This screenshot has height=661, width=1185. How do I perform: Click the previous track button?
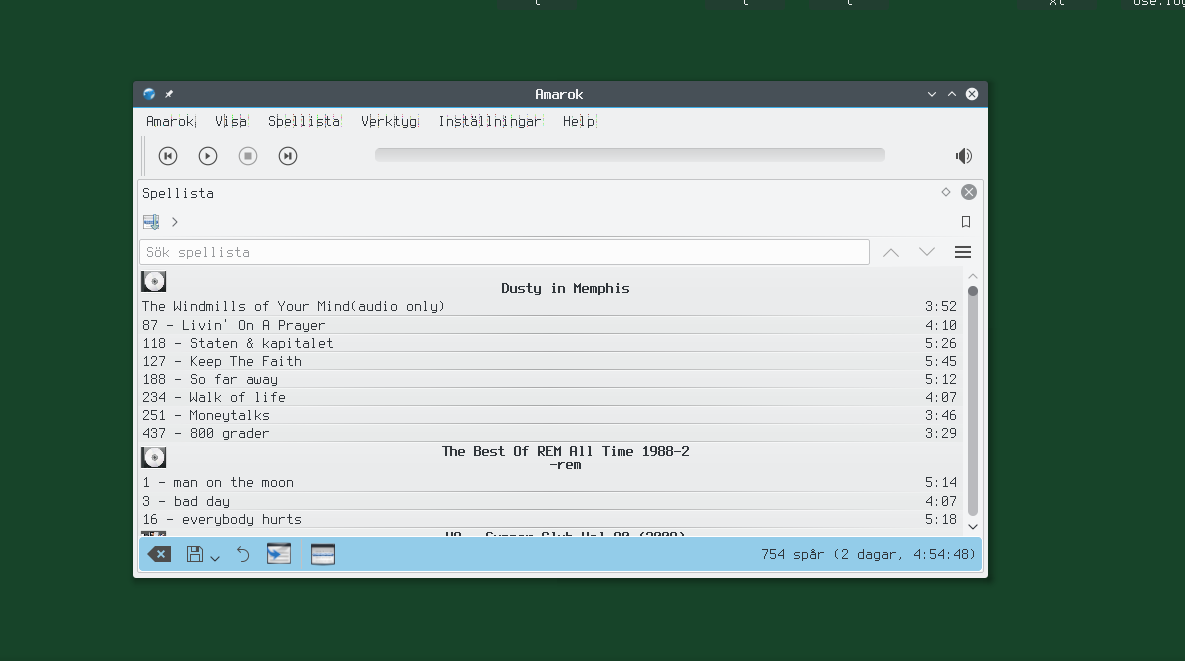[168, 156]
